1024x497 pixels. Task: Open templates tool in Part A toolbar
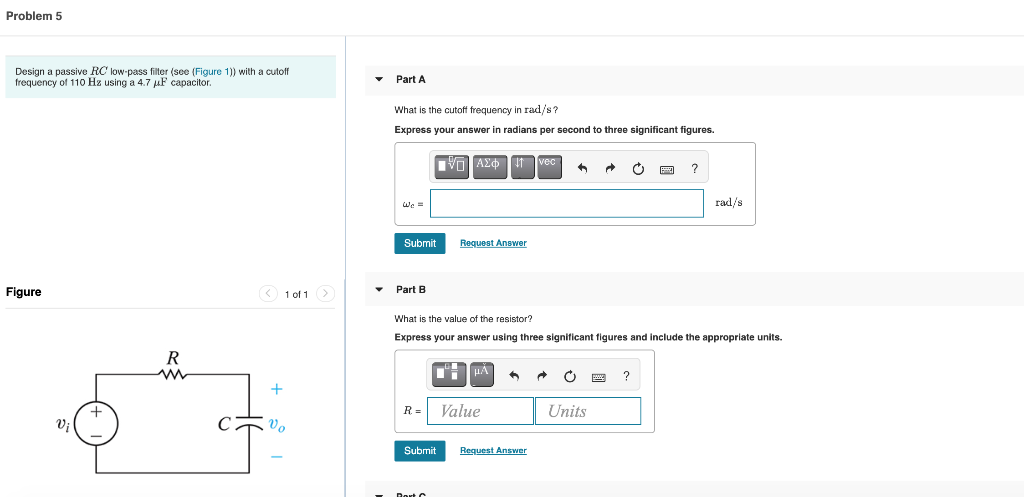point(453,165)
